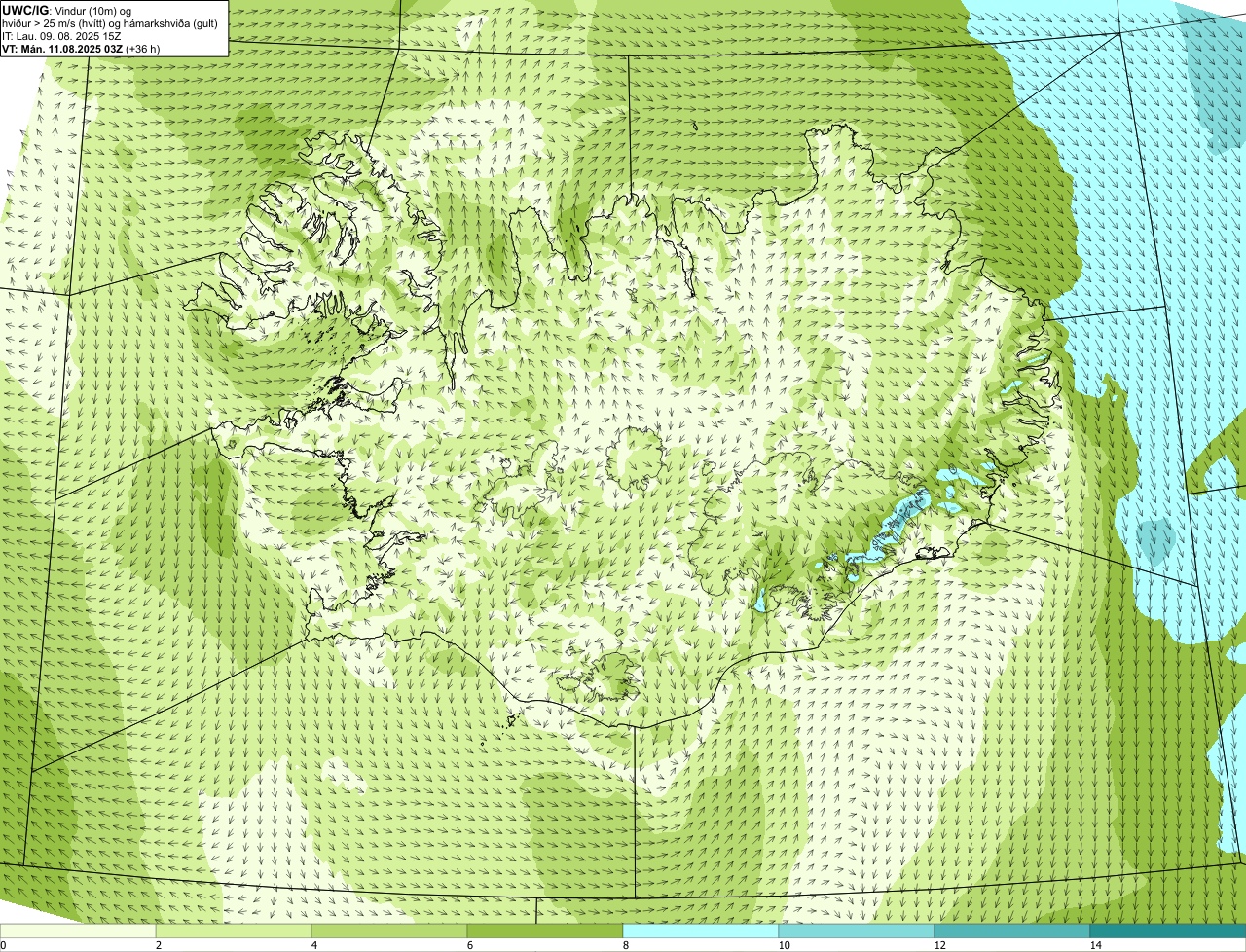Click the legend scale label '2'

pos(158,945)
